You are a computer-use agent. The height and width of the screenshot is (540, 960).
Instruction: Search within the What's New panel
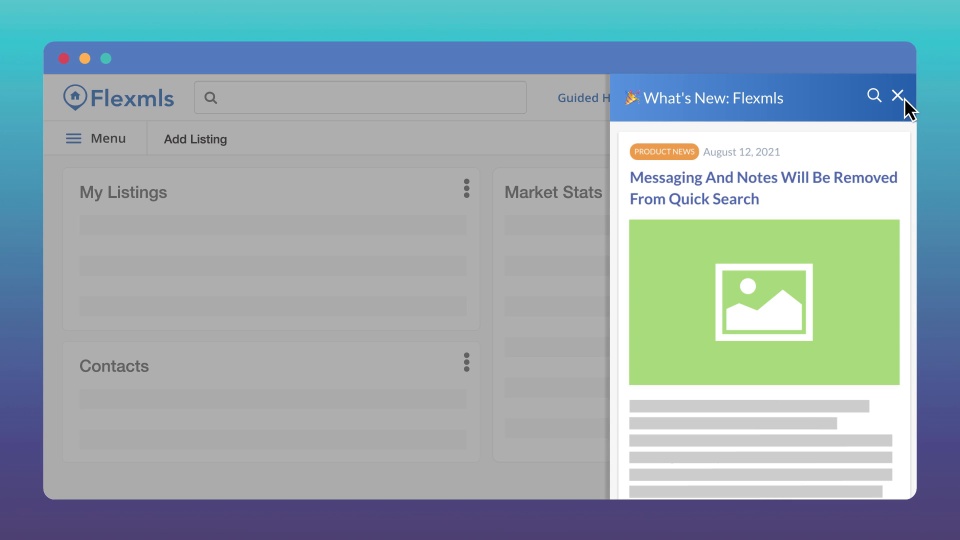(x=874, y=96)
